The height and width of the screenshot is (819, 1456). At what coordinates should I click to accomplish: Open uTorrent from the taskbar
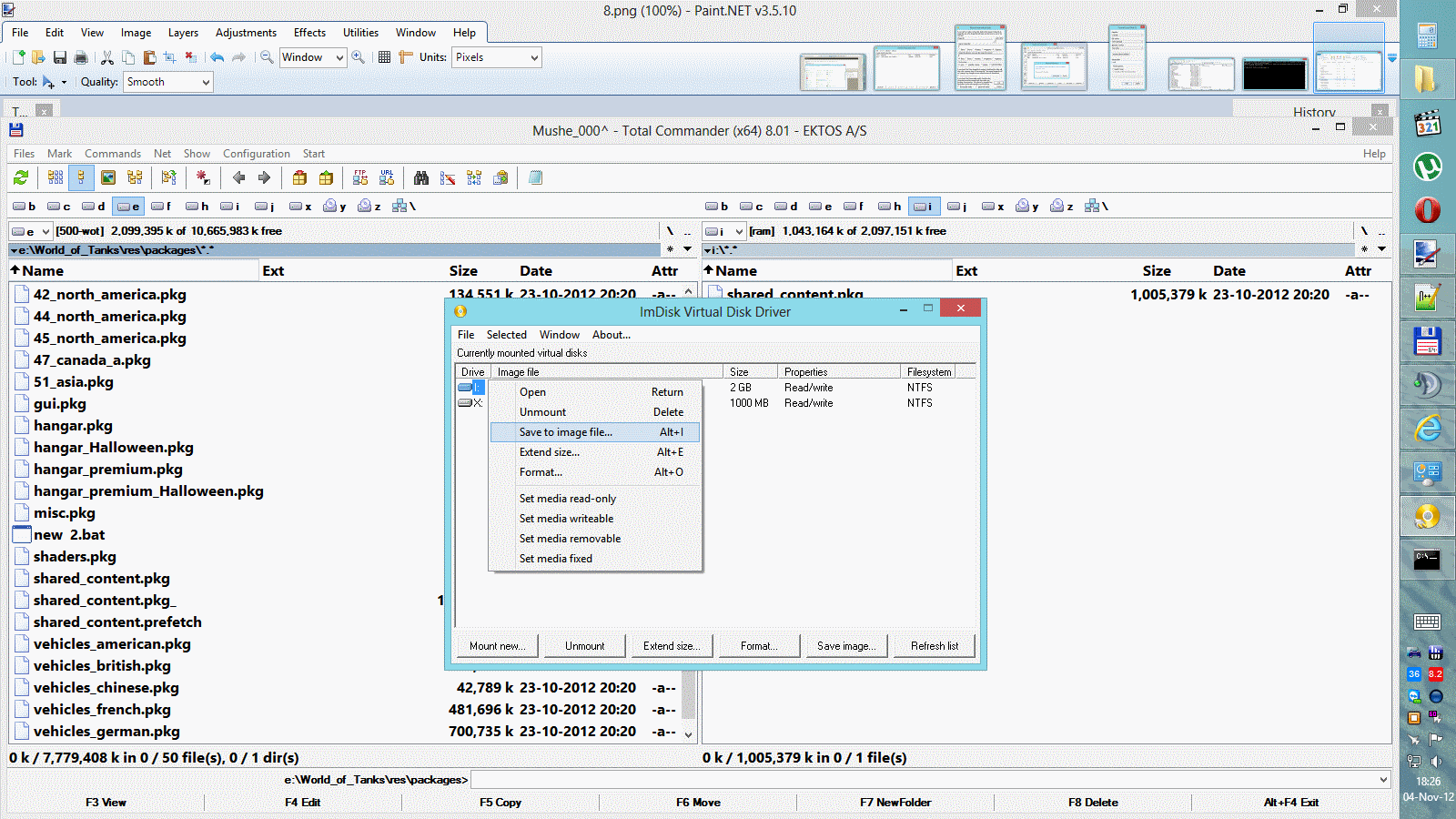1427,167
